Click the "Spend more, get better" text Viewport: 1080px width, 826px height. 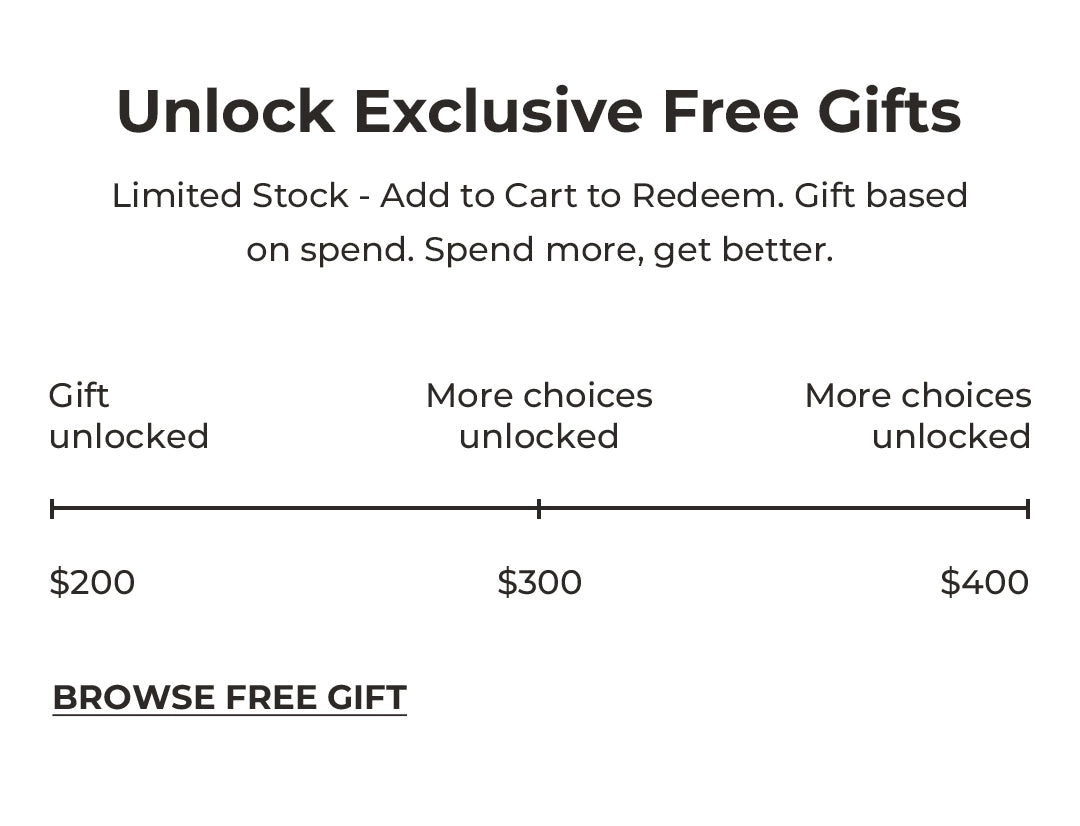pos(628,250)
